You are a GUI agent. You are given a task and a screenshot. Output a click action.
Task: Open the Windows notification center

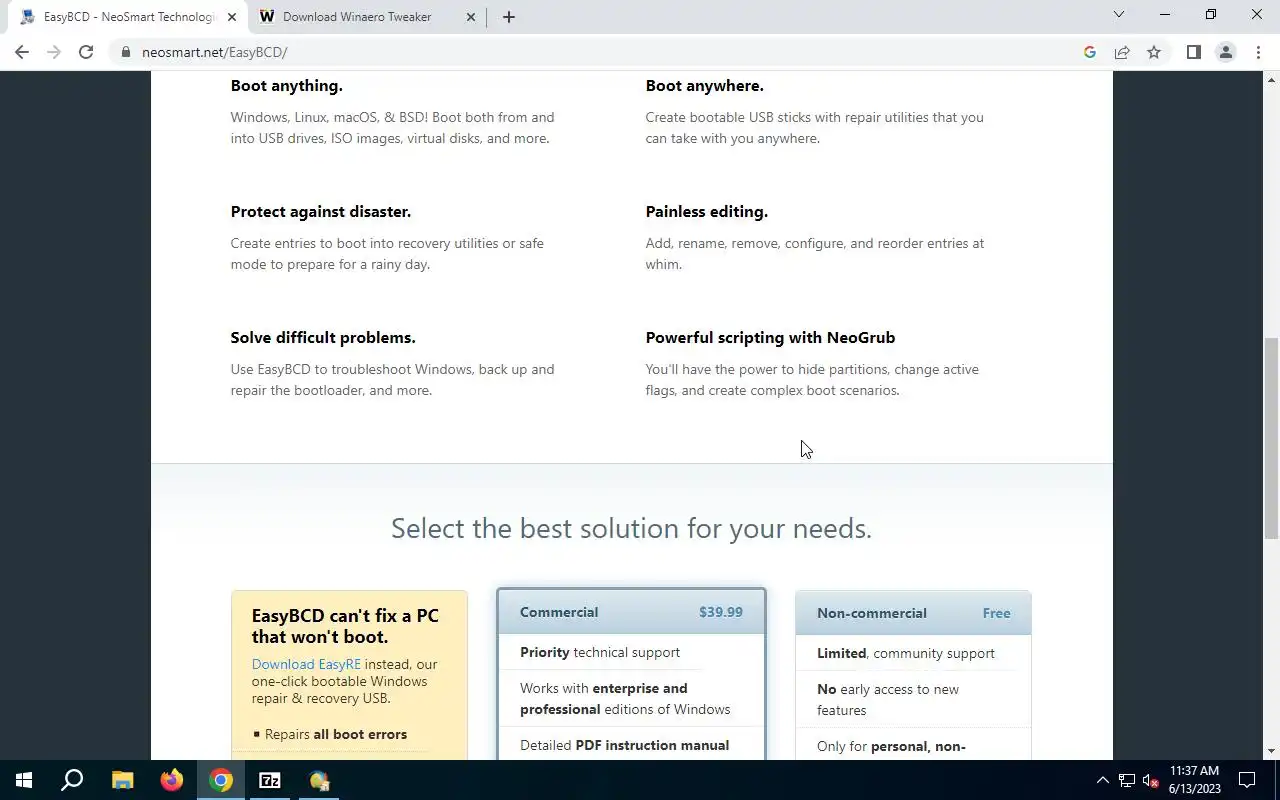click(1247, 780)
